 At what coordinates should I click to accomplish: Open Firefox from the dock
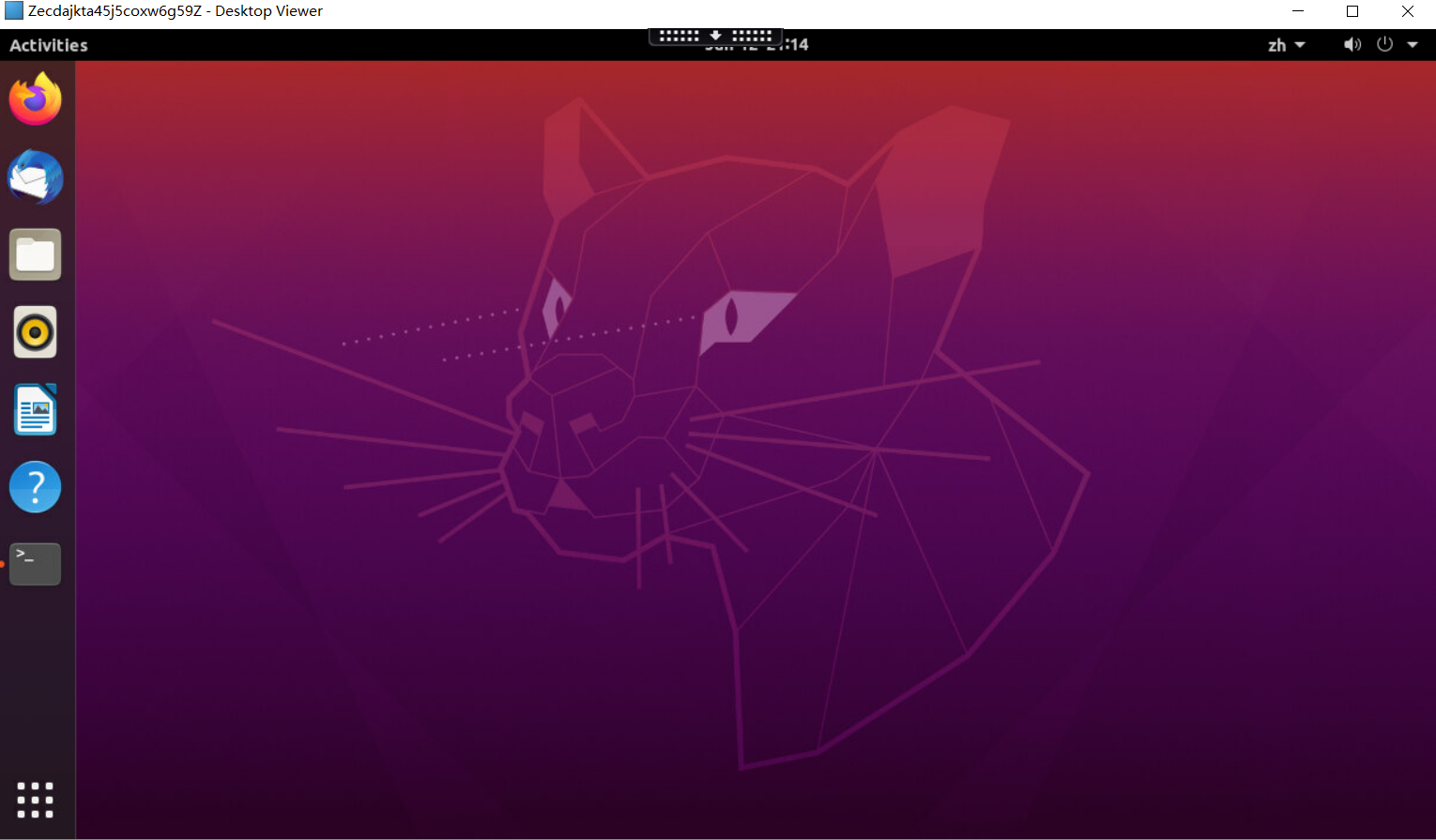36,99
